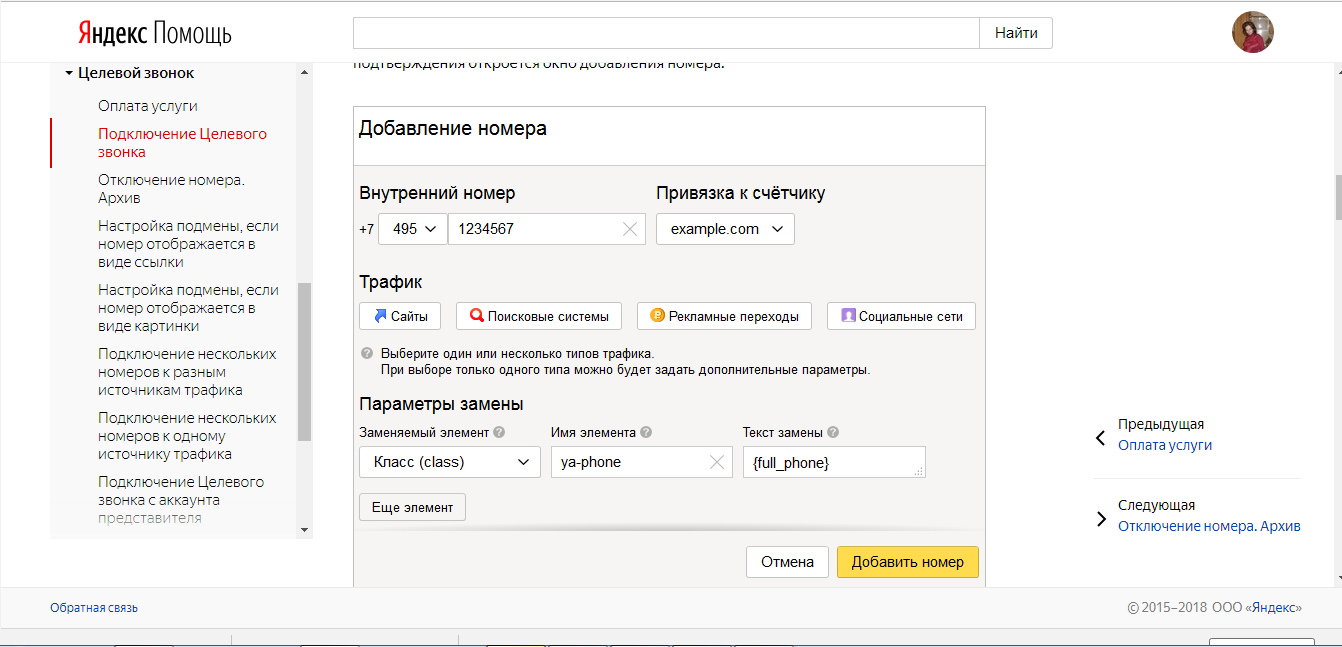Clear the 1234567 number using the X icon
Screen dimensions: 1342x647
(x=630, y=229)
